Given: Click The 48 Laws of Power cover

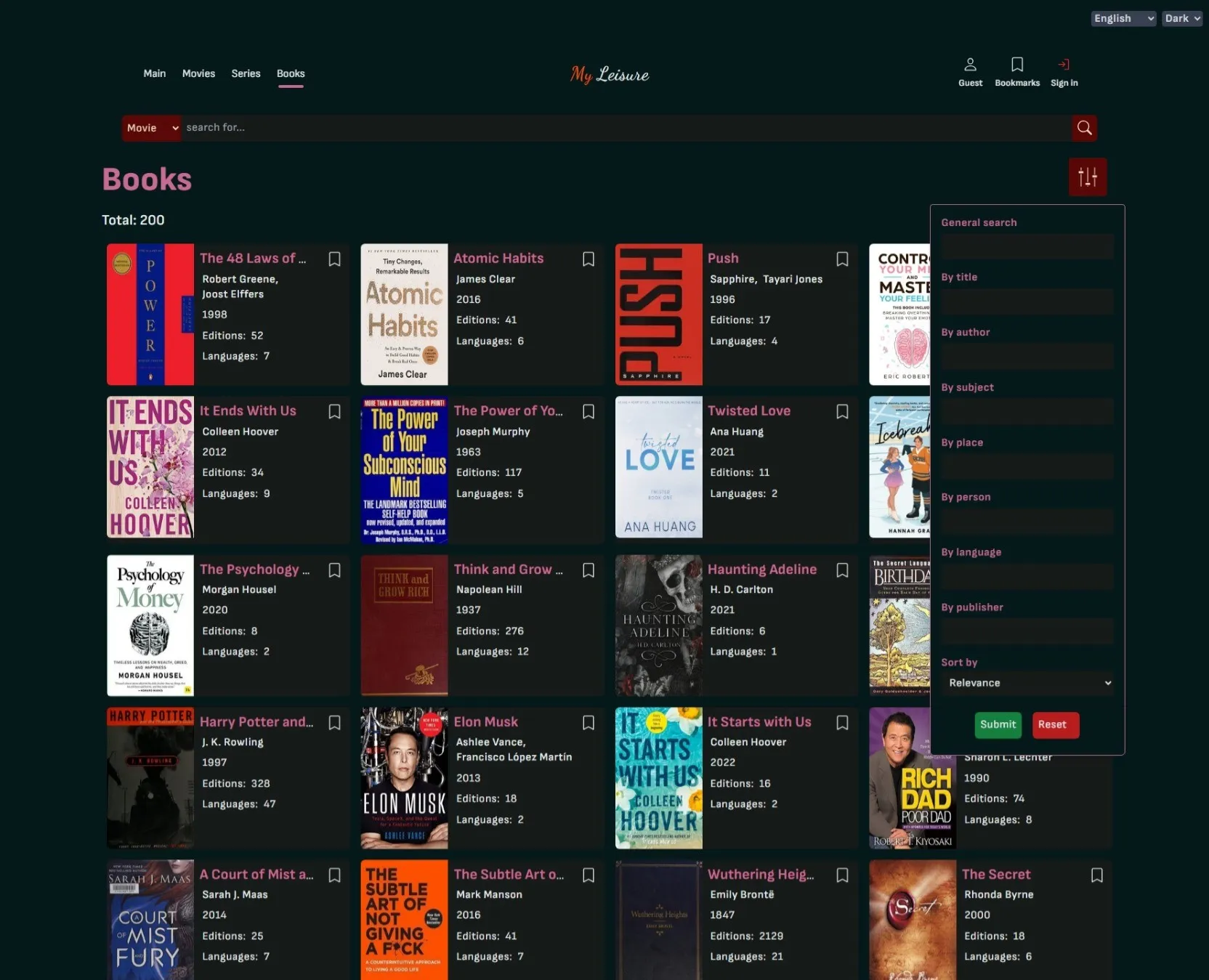Looking at the screenshot, I should point(150,315).
